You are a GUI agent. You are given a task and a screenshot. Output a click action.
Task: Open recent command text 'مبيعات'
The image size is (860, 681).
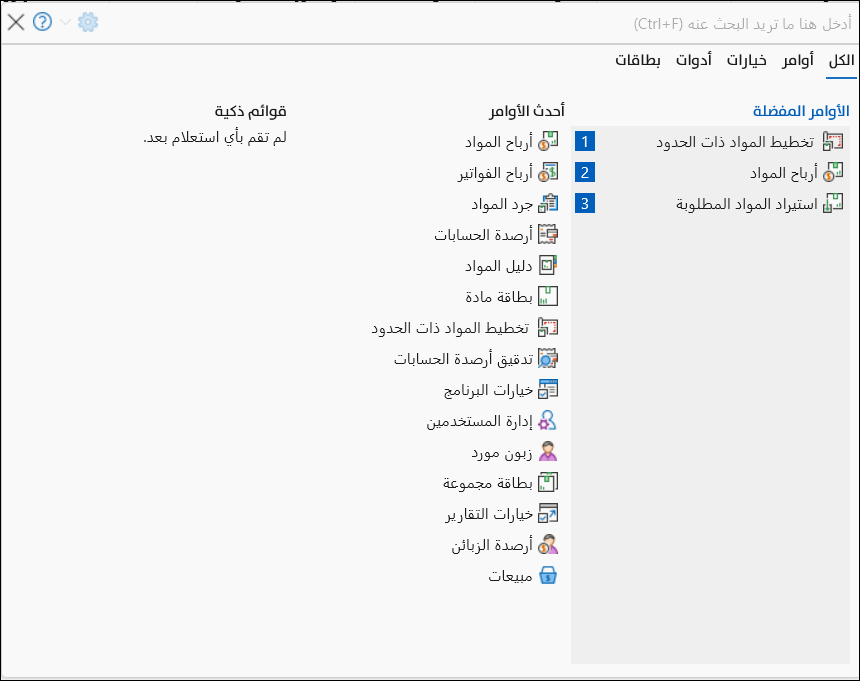[x=510, y=576]
